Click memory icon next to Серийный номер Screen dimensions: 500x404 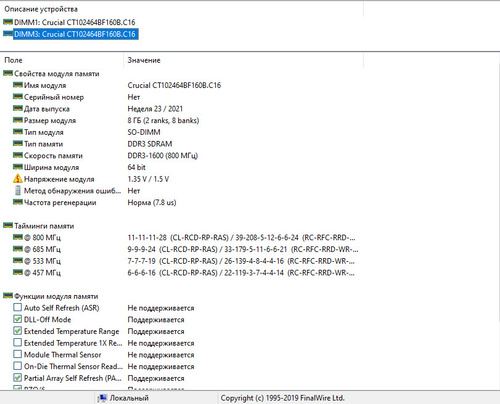[x=18, y=97]
